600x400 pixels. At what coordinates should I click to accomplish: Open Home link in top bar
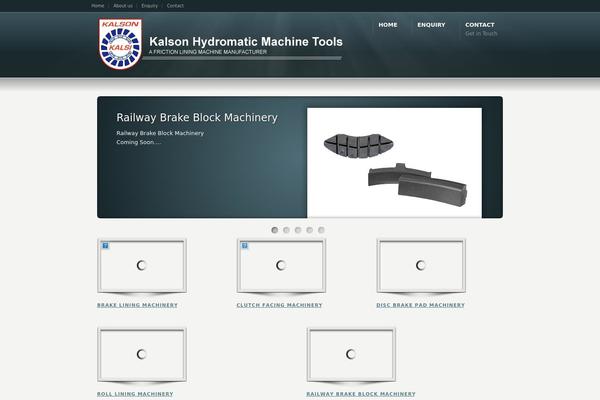click(x=98, y=6)
